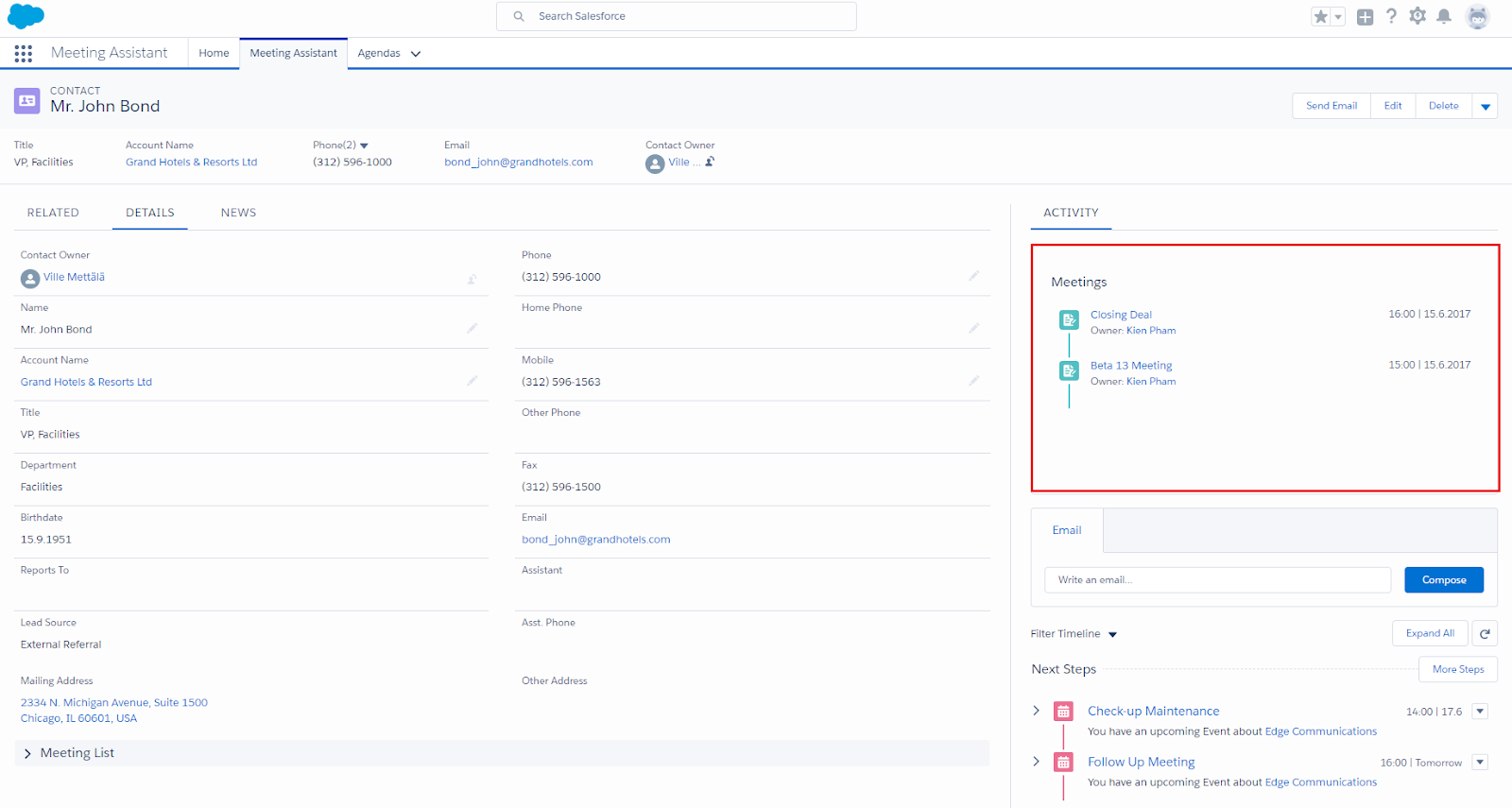The image size is (1512, 808).
Task: Open Ville Mettälä contact owner link
Action: pos(74,277)
